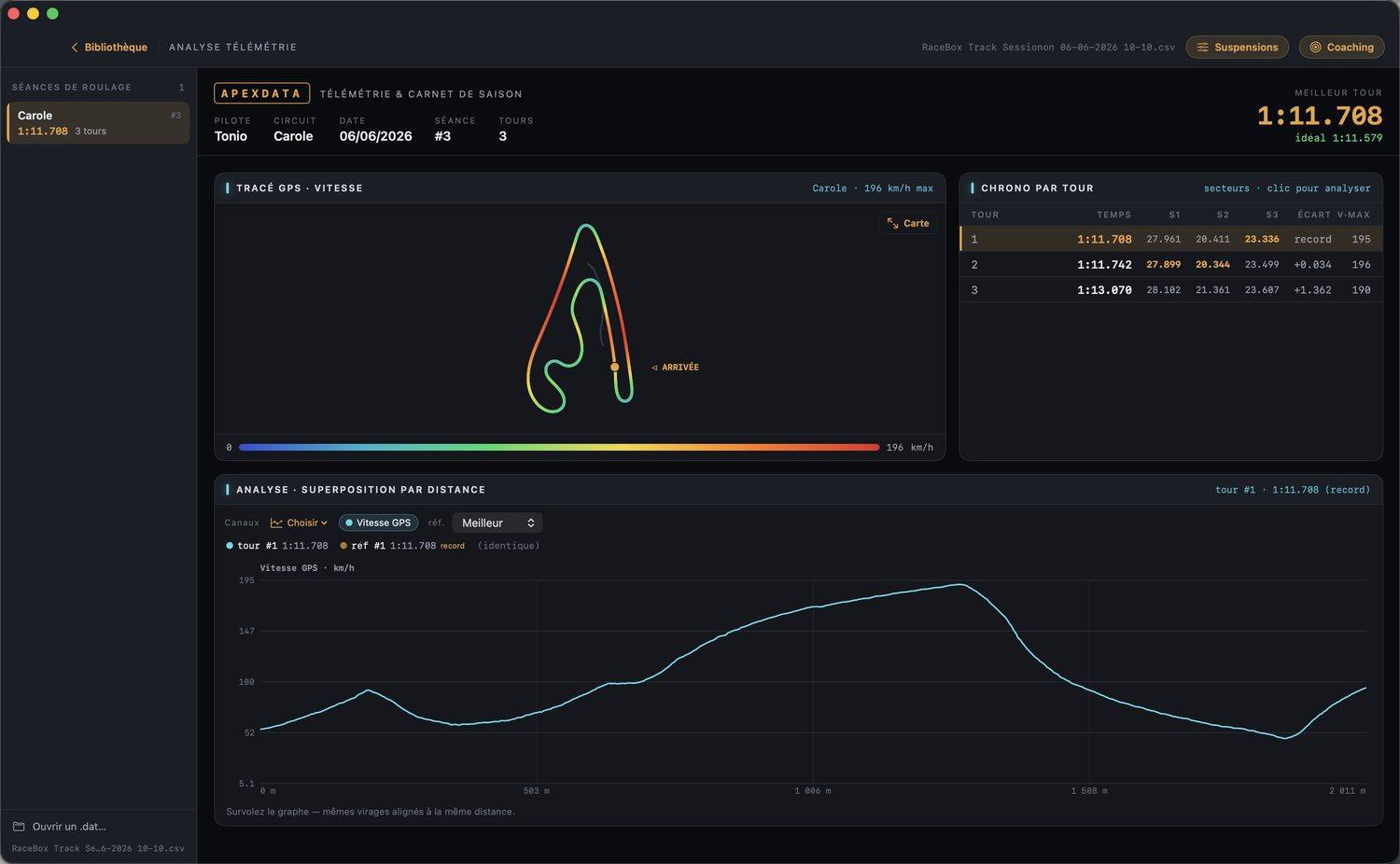Open a .dat file with Ouvrir un .dat…

point(60,827)
